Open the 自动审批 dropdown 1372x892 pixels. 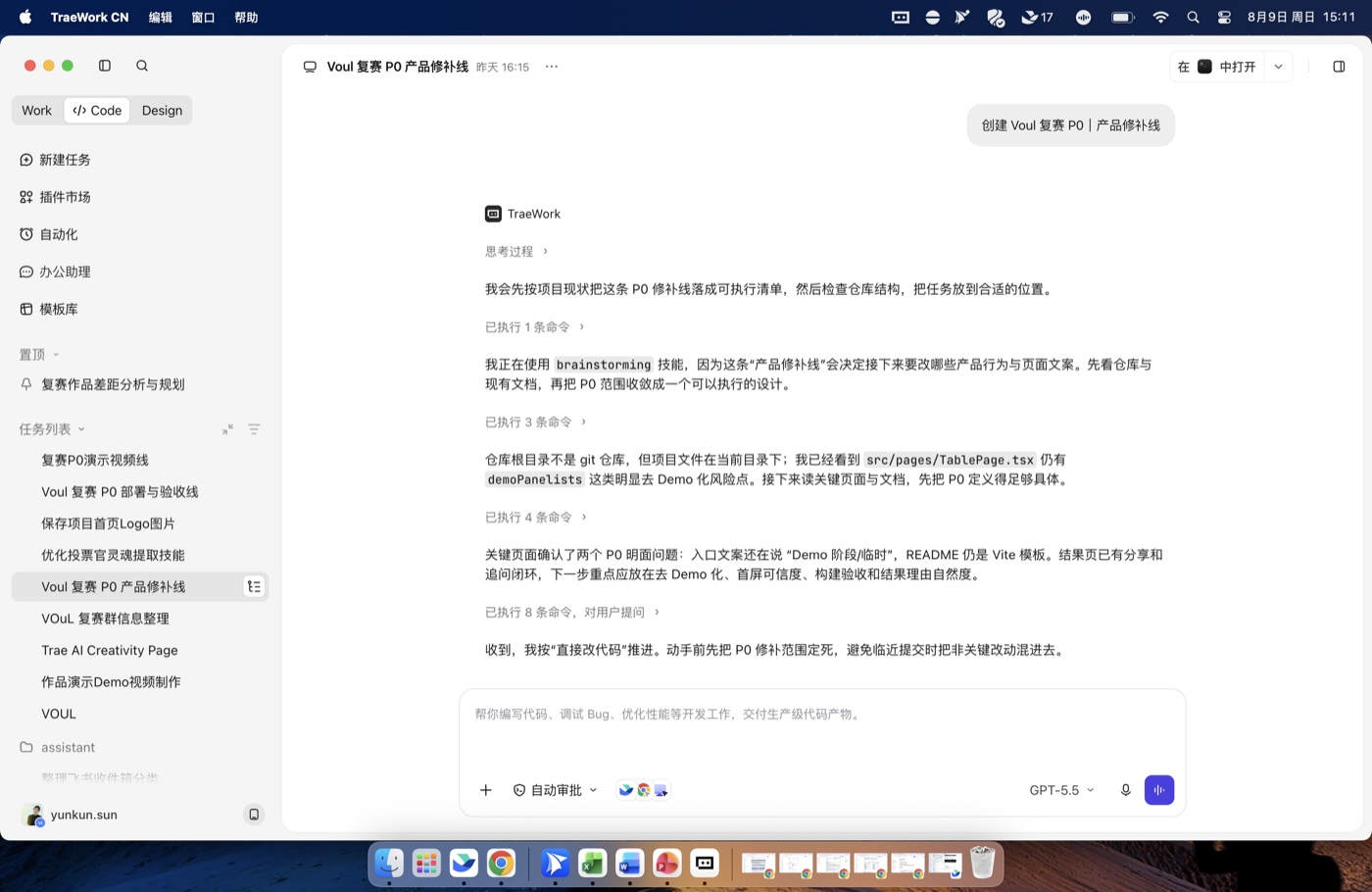click(555, 790)
